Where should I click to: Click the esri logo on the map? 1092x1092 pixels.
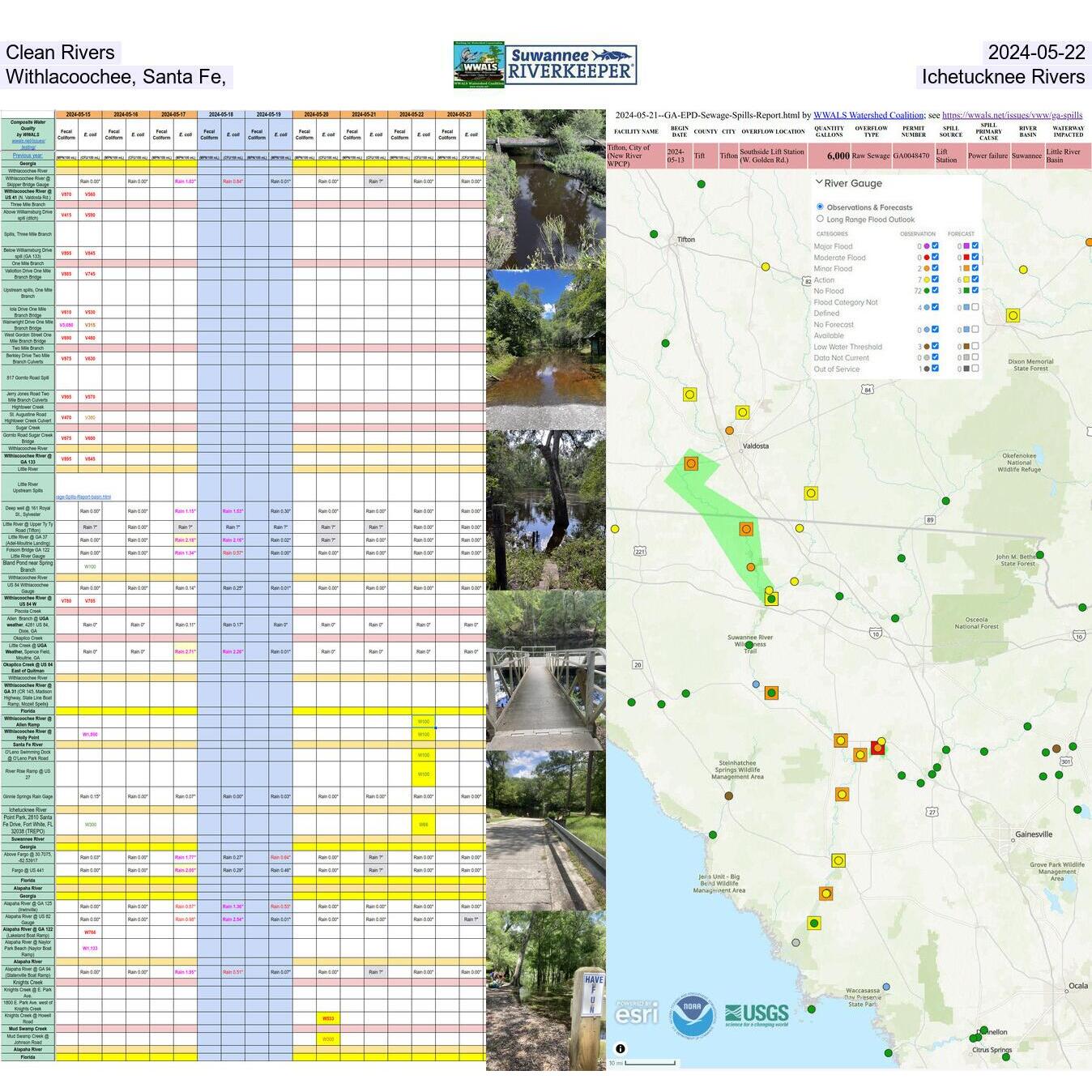pos(636,1011)
